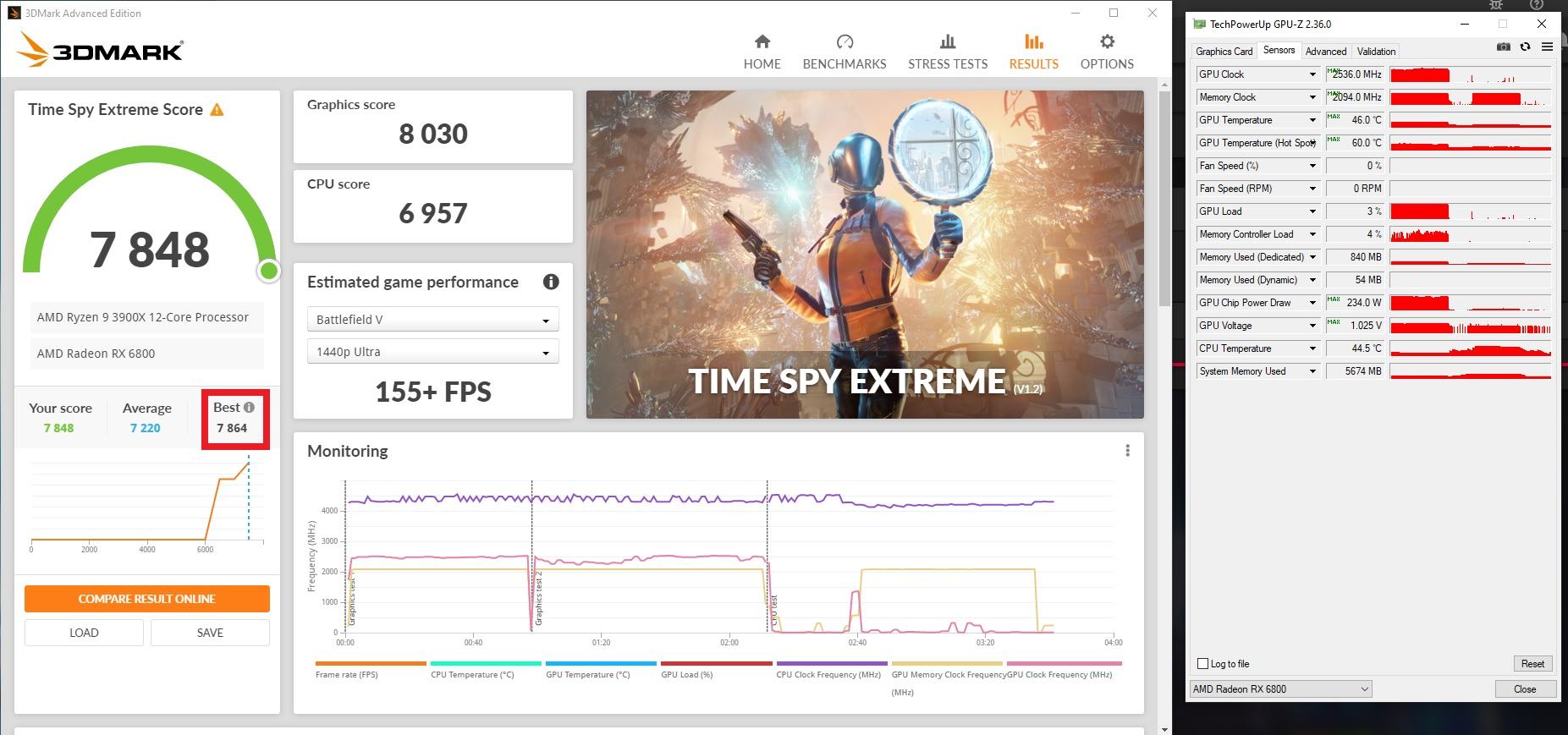Expand the System Memory Used dropdown
Screen dimensions: 1568x735
point(1312,371)
